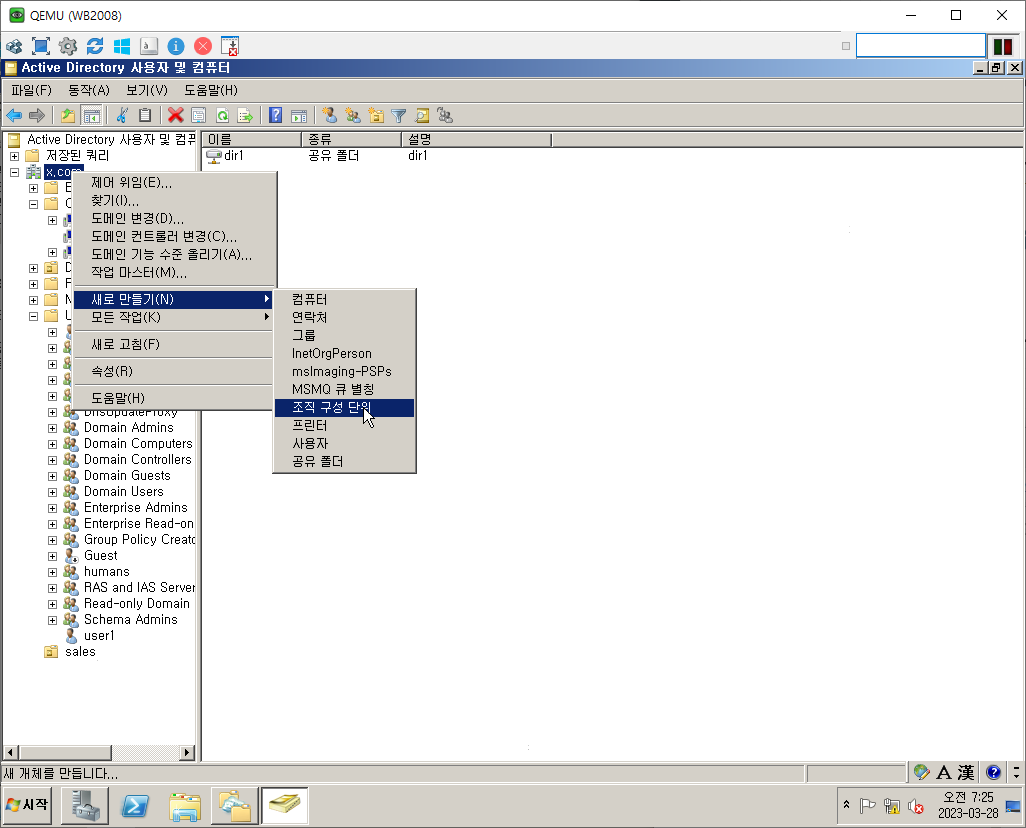Select sales organizational unit in tree
The width and height of the screenshot is (1026, 828).
(80, 652)
